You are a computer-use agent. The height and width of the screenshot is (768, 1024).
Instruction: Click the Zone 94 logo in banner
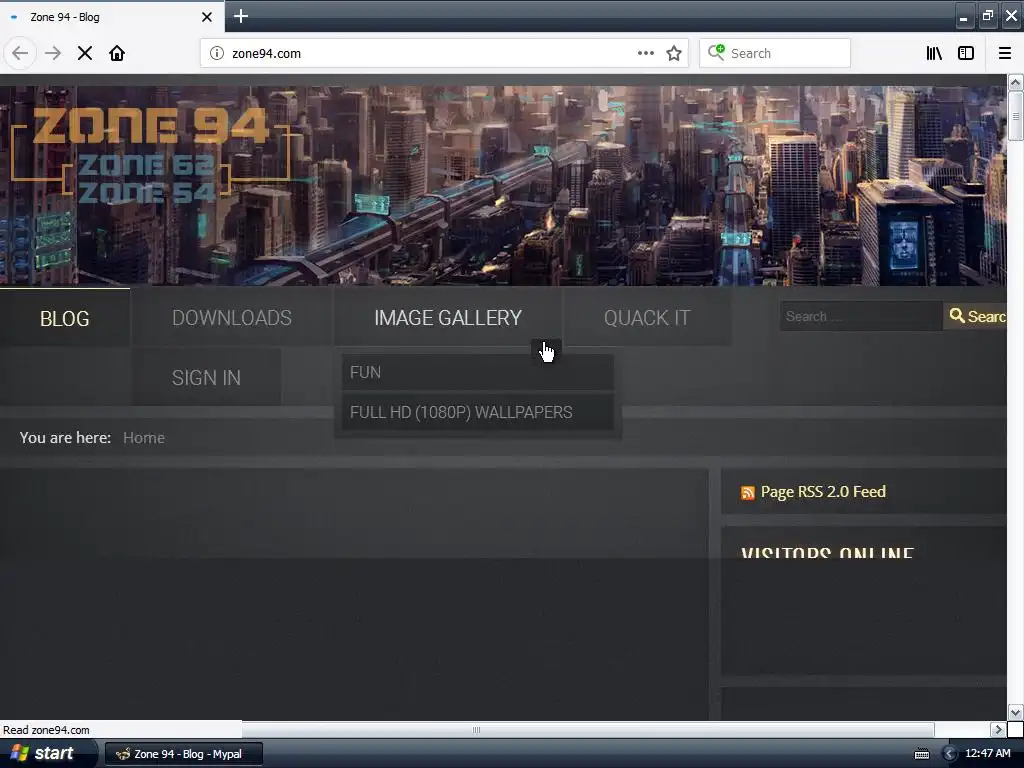click(152, 153)
